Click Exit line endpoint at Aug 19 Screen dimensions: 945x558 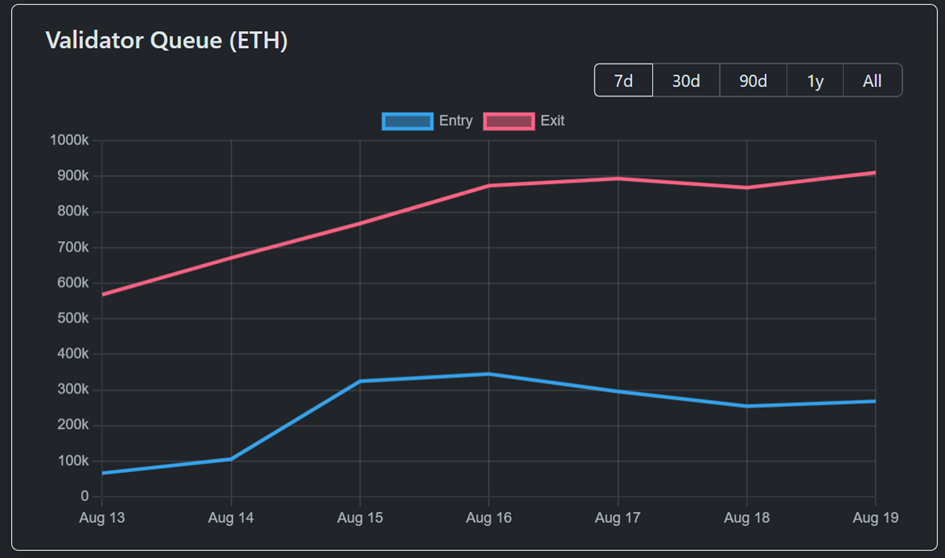pos(875,173)
